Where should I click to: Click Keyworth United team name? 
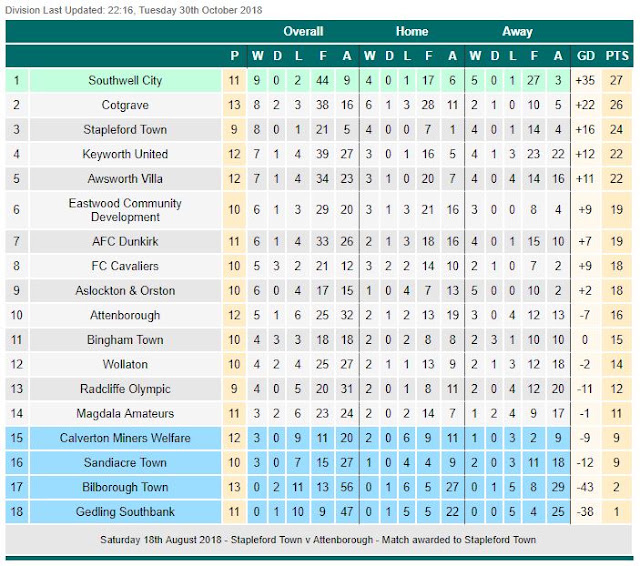click(x=125, y=154)
